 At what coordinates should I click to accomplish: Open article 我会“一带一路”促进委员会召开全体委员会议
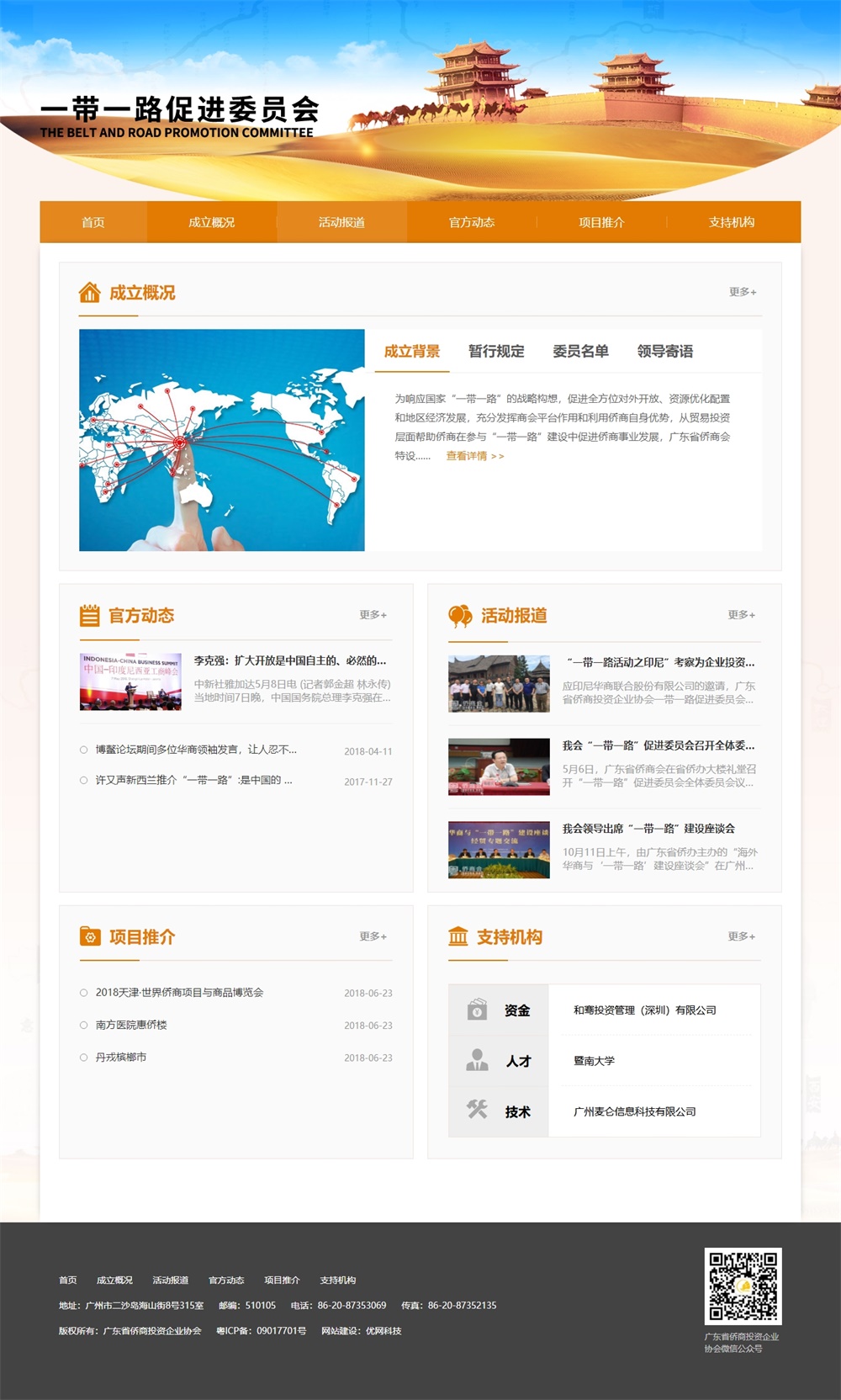659,745
